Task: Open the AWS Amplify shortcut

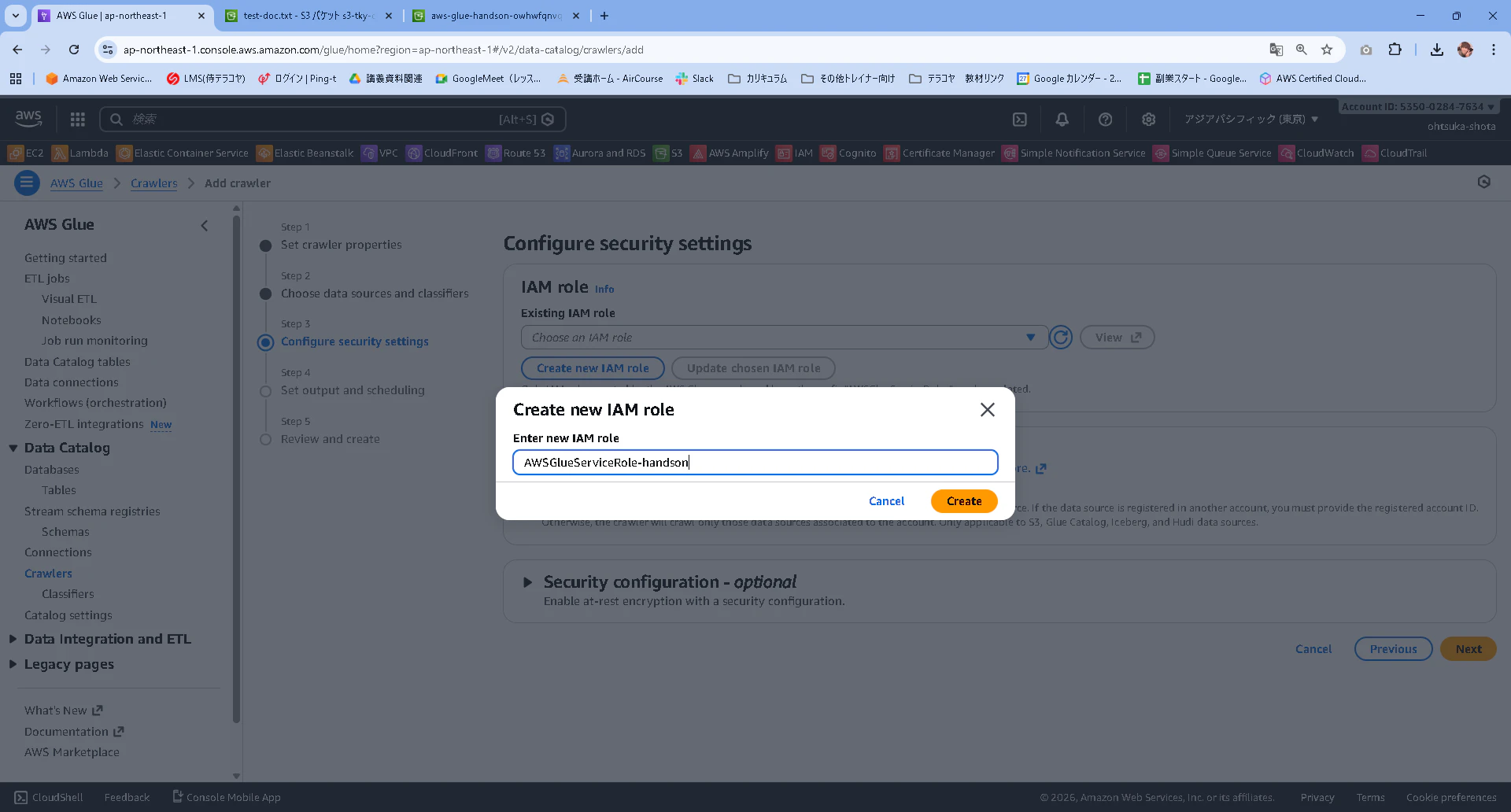Action: coord(730,153)
